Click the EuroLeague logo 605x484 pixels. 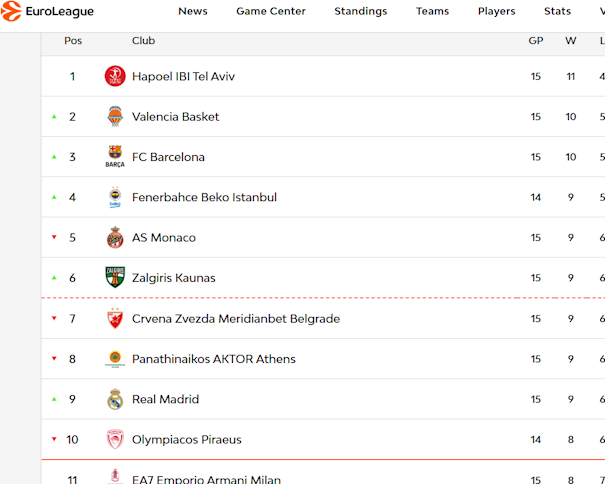48,12
